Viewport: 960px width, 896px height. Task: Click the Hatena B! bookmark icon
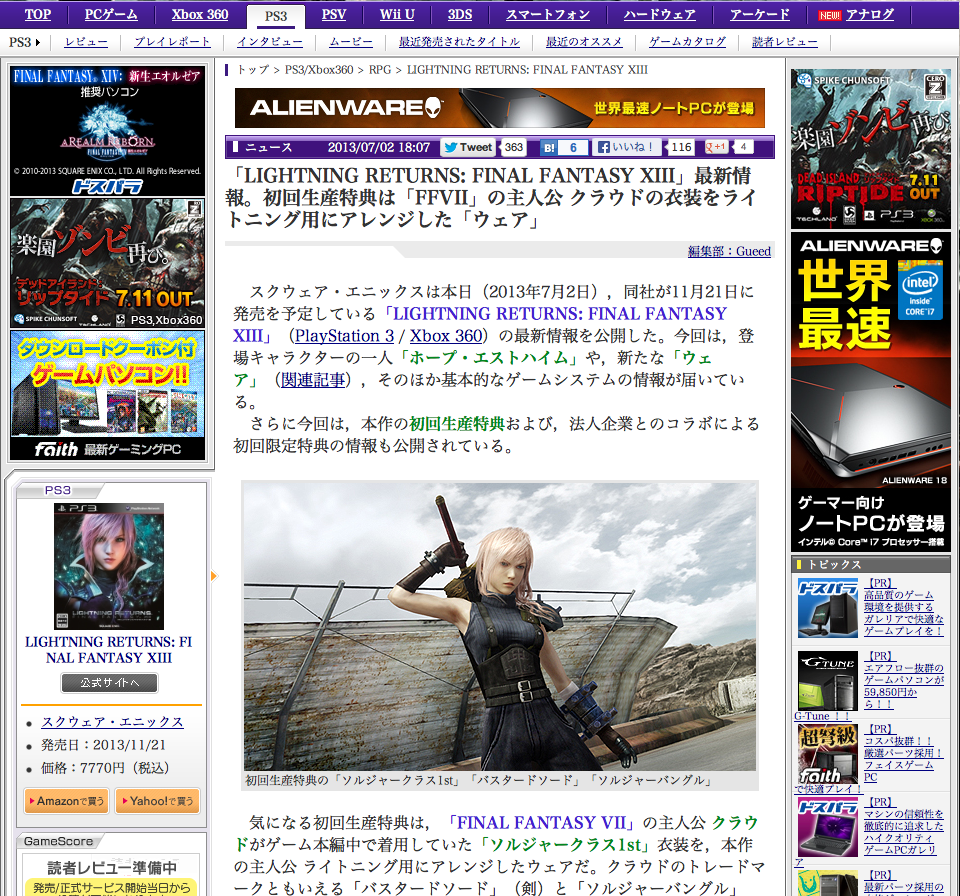point(549,147)
